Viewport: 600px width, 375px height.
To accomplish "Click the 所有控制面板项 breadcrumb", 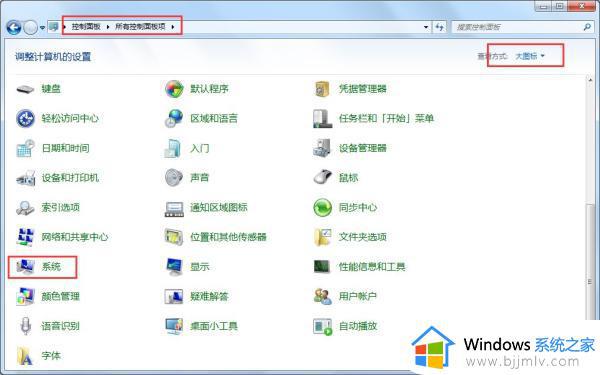I will 140,26.
